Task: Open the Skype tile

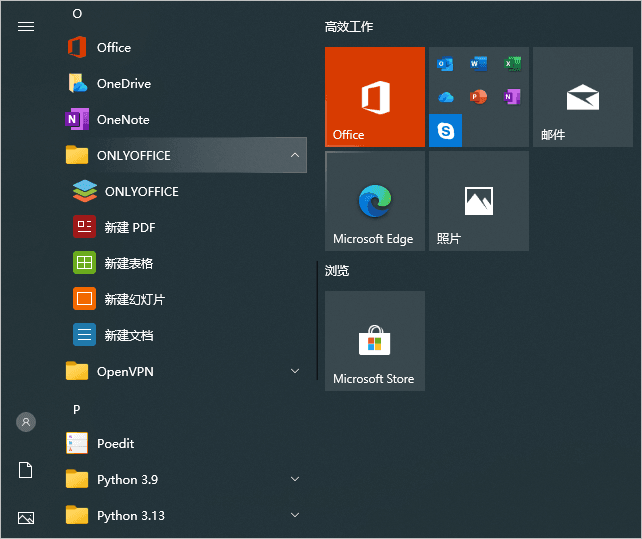Action: click(445, 130)
